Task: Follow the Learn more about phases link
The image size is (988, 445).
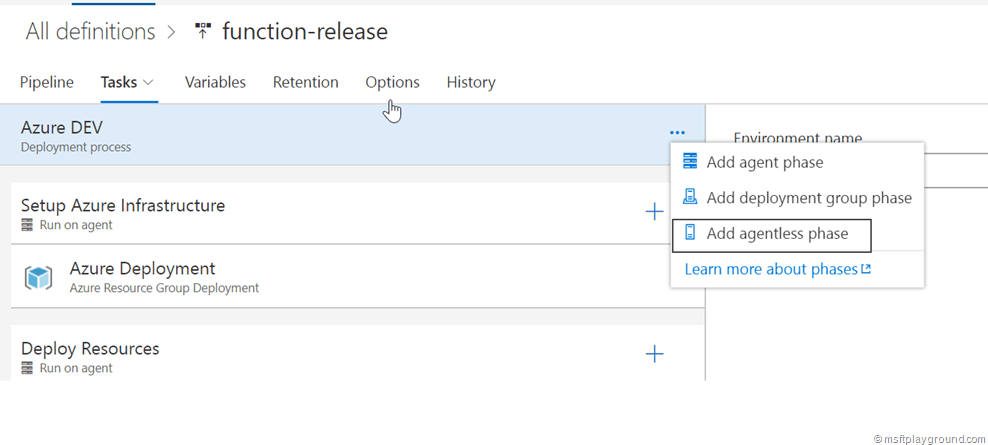Action: [778, 270]
